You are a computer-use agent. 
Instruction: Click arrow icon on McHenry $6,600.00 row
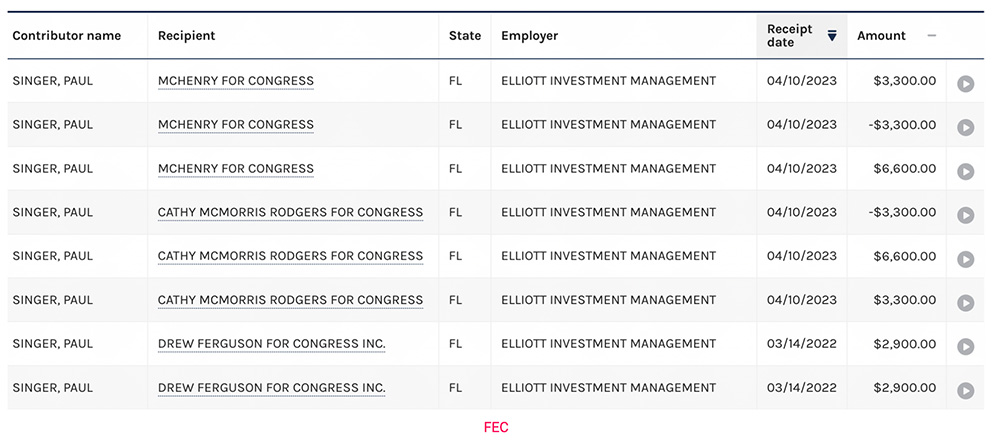[965, 171]
